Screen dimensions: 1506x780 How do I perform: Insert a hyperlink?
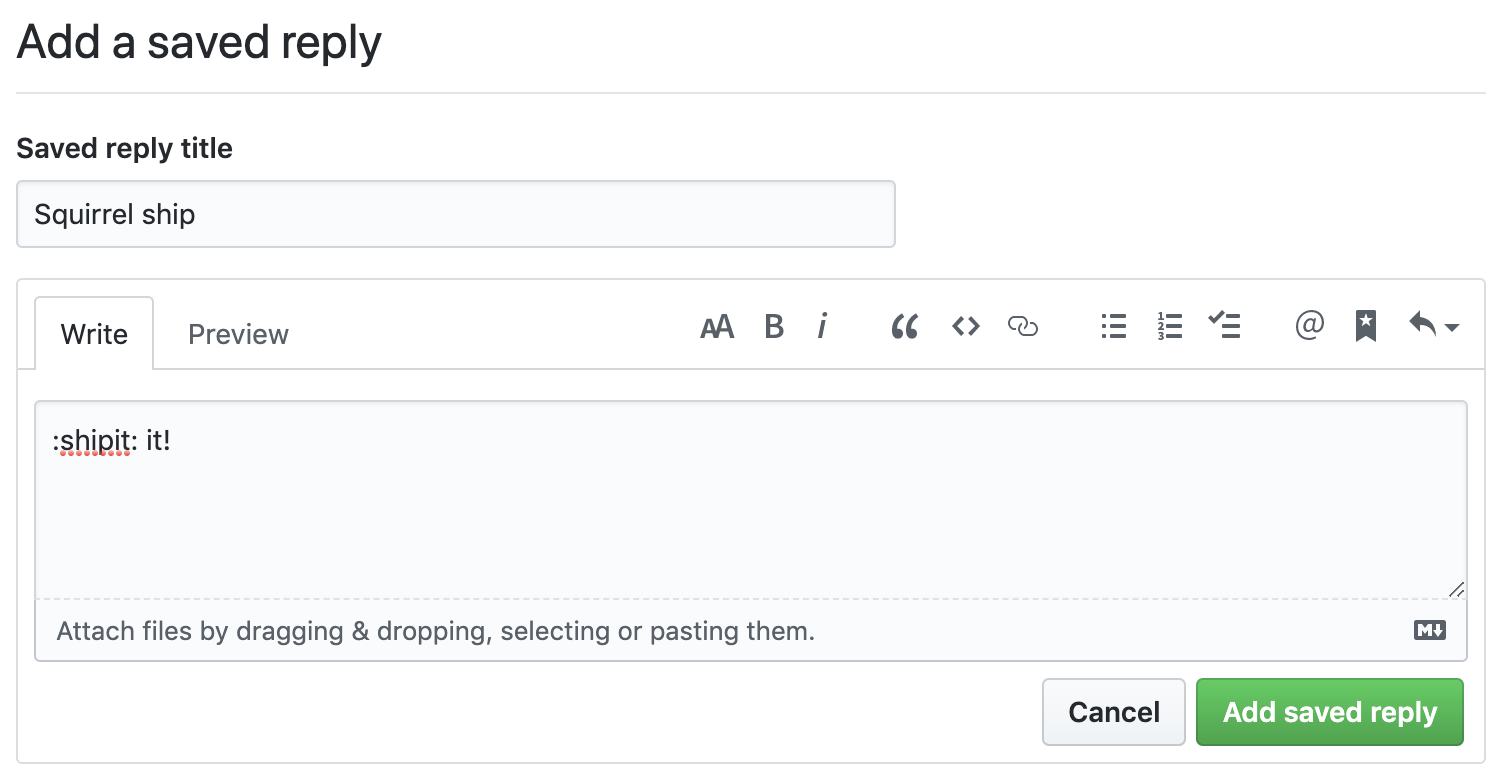click(1024, 326)
